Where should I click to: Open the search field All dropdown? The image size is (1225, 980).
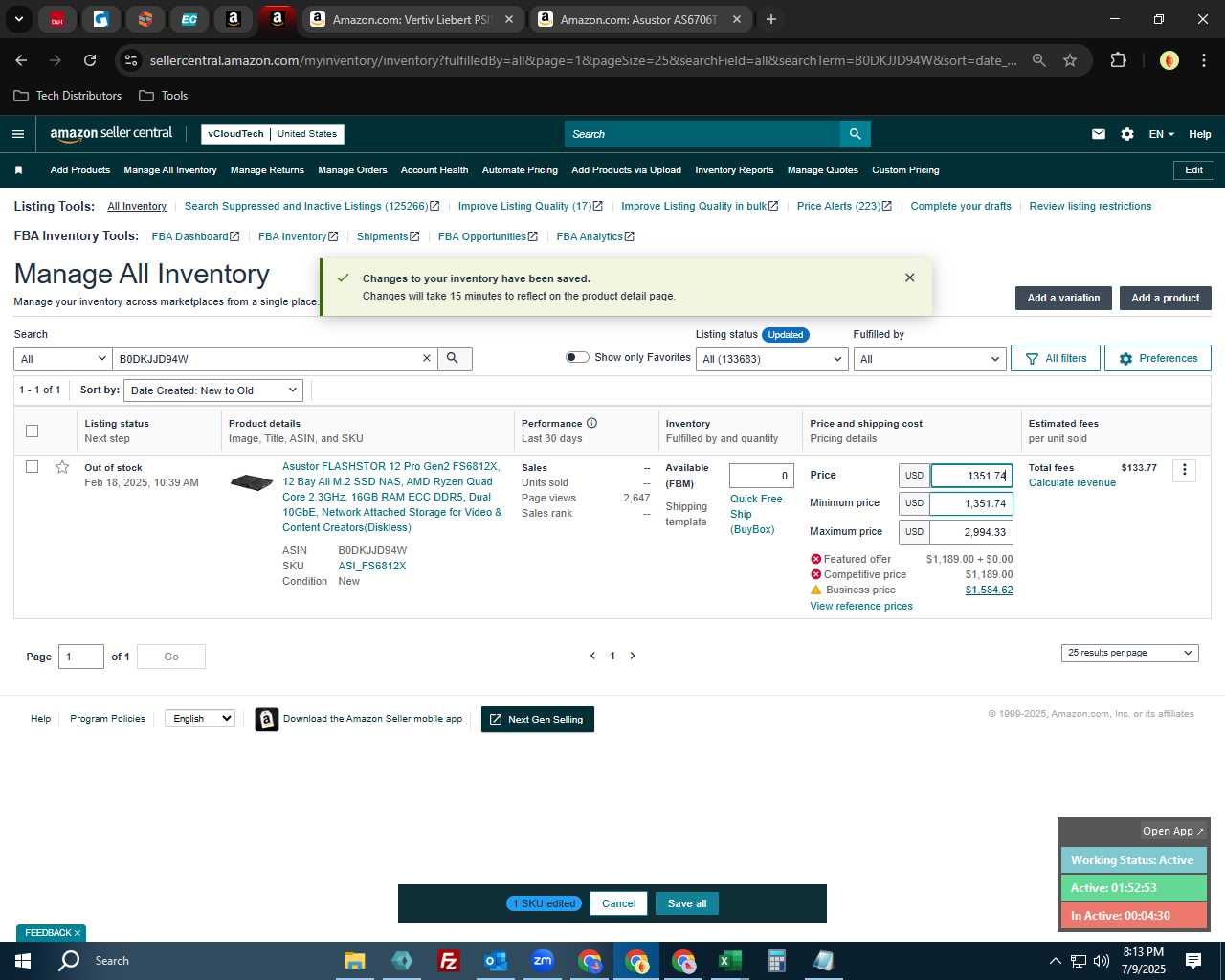63,359
